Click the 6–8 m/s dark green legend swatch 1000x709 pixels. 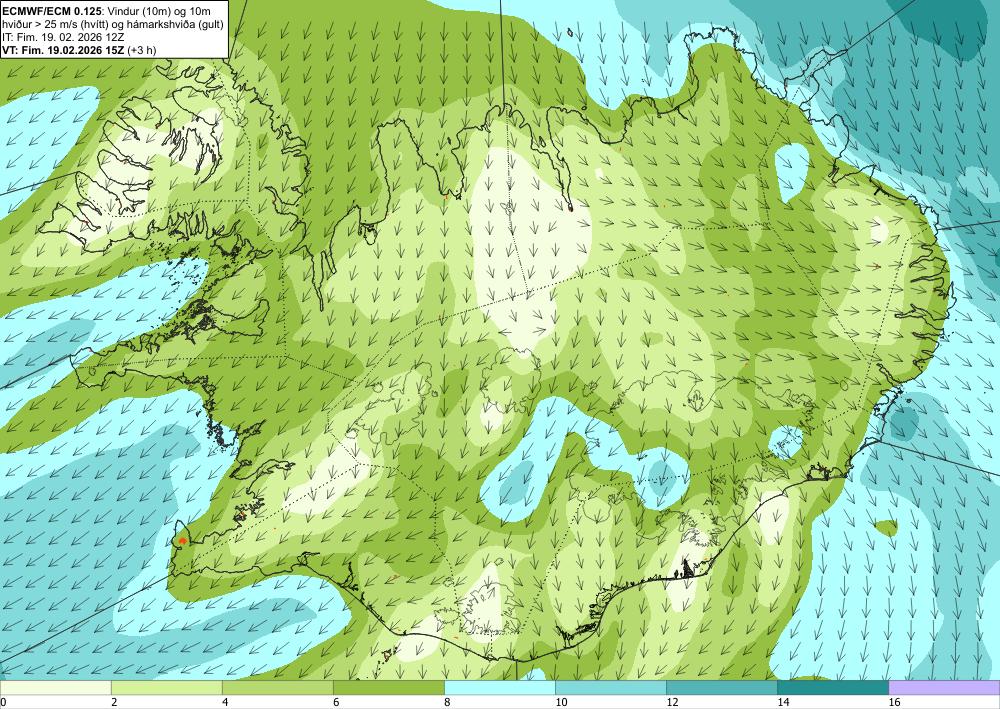(388, 687)
